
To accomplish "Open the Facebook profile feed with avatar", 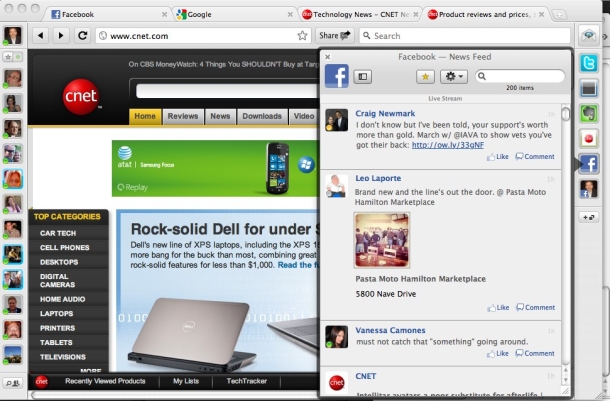I will pos(589,189).
